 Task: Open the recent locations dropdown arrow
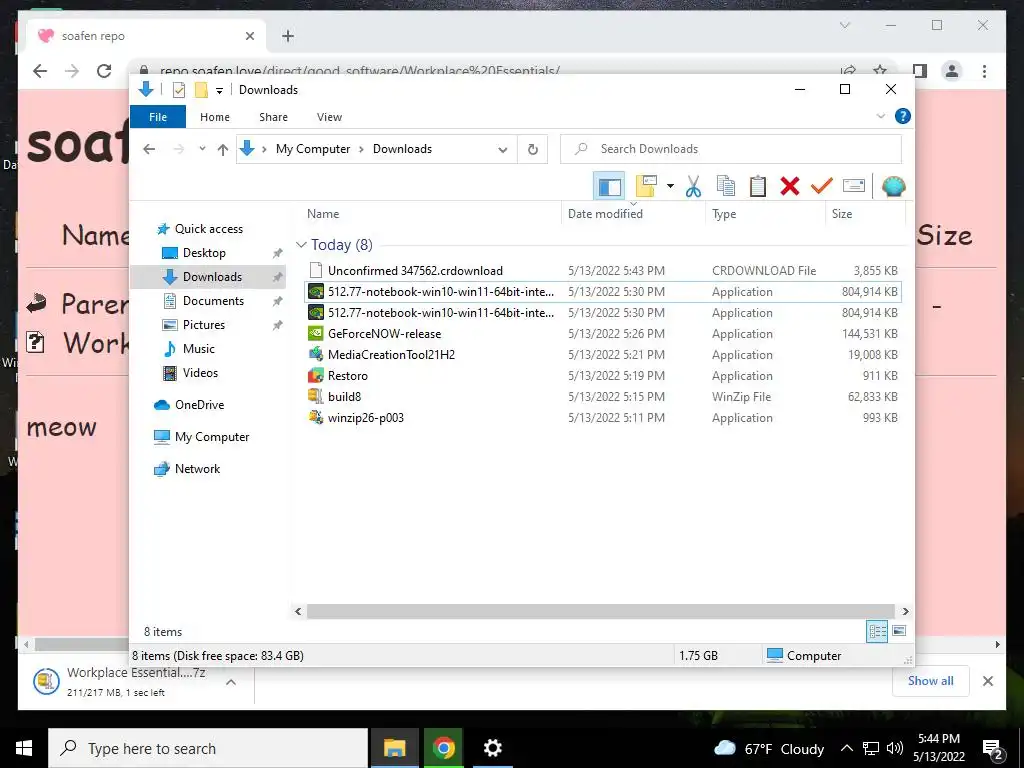[x=202, y=149]
